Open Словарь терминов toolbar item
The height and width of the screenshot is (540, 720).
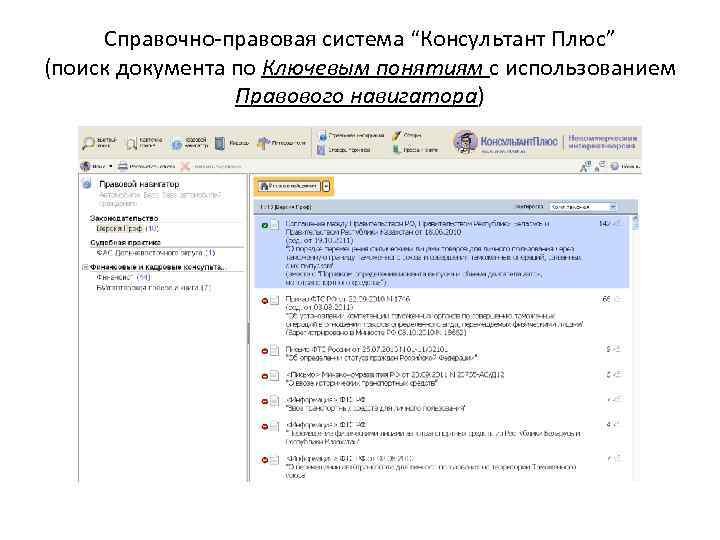(344, 150)
